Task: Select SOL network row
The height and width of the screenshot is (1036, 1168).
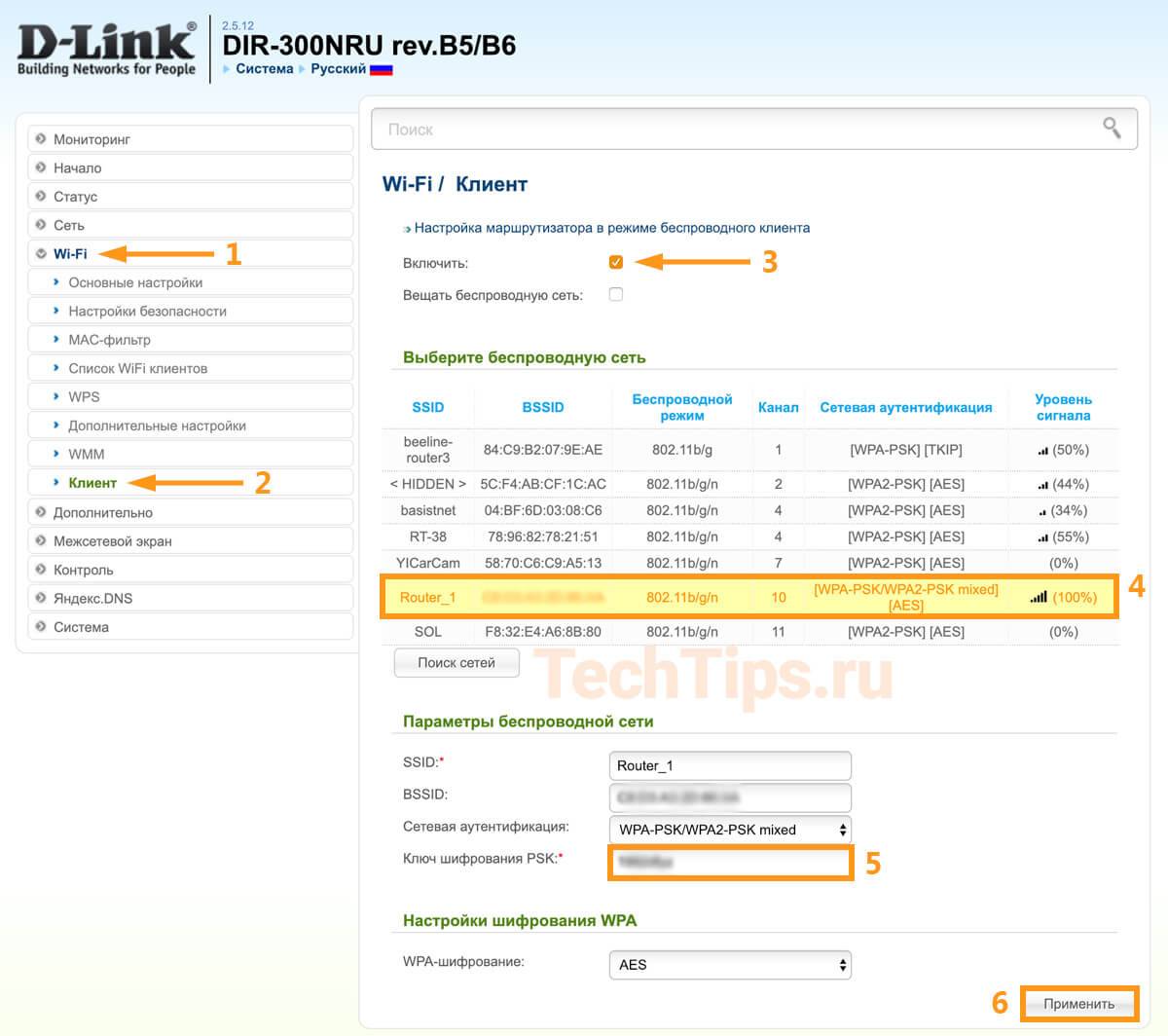Action: 749,632
